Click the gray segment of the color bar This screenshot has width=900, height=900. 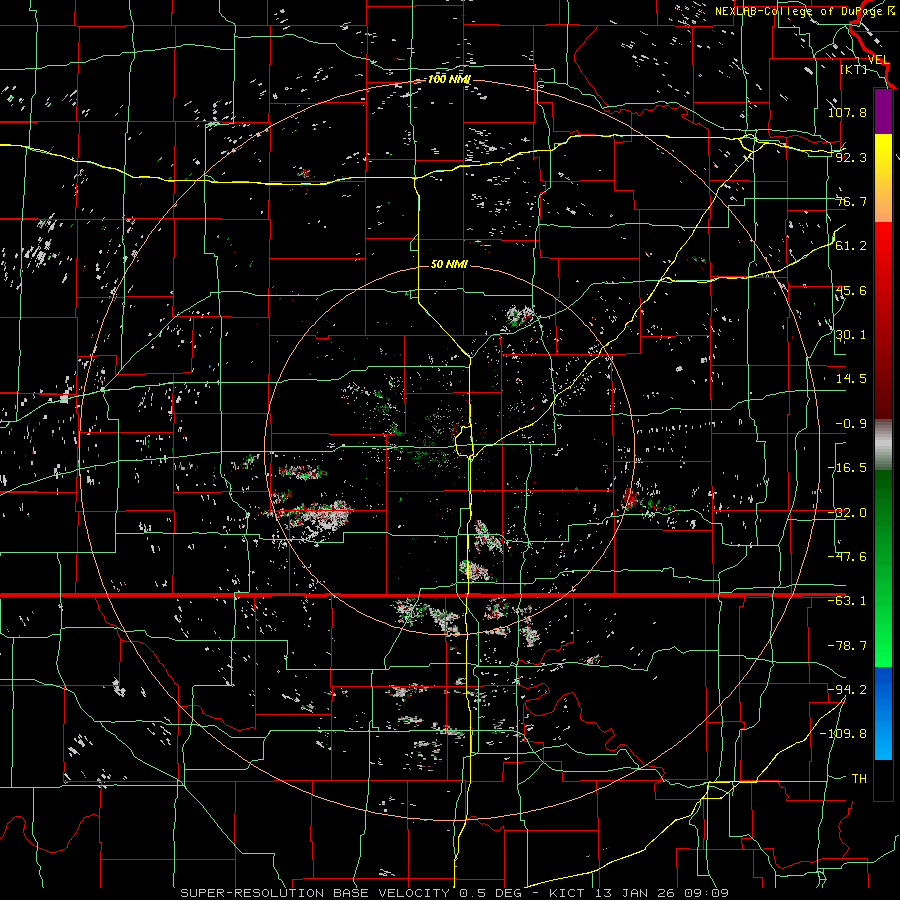pos(883,445)
